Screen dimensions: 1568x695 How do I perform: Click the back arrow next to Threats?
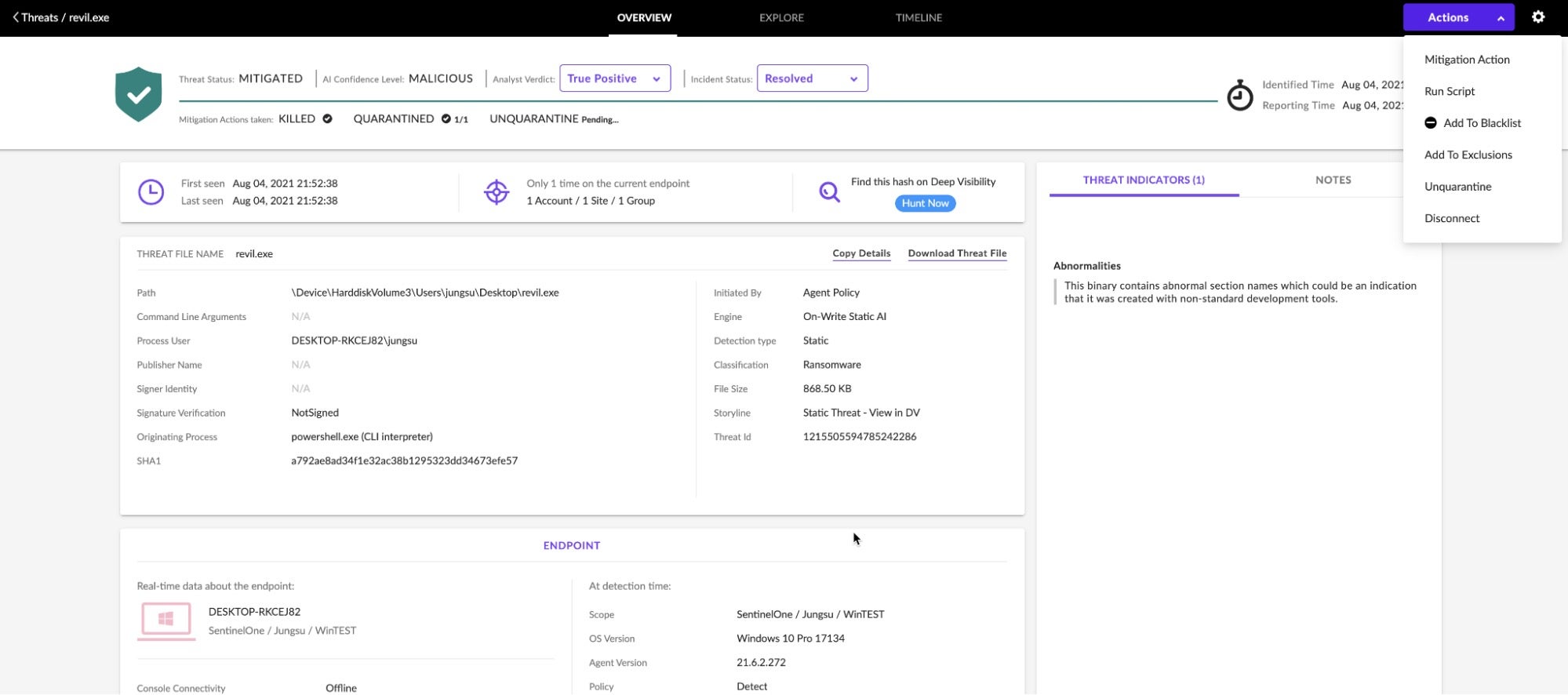[16, 17]
